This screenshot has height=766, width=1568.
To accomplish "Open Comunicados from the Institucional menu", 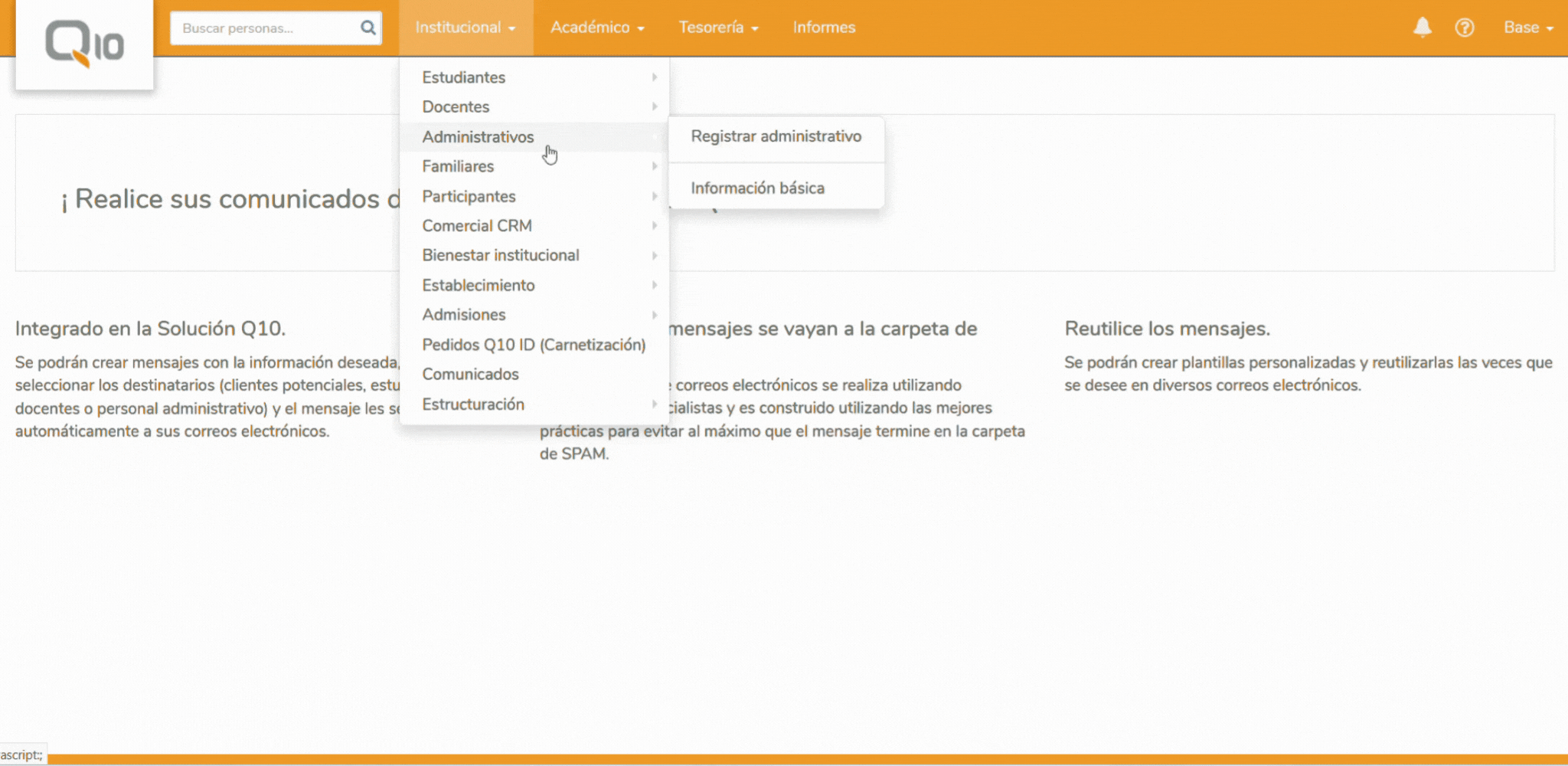I will (470, 375).
